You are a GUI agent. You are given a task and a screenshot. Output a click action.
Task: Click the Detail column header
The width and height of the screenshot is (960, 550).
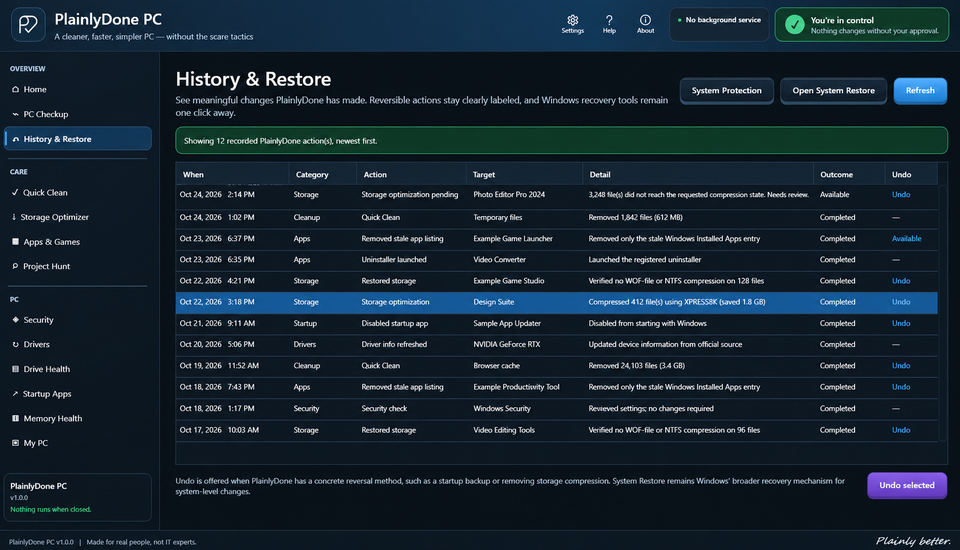[x=698, y=175]
